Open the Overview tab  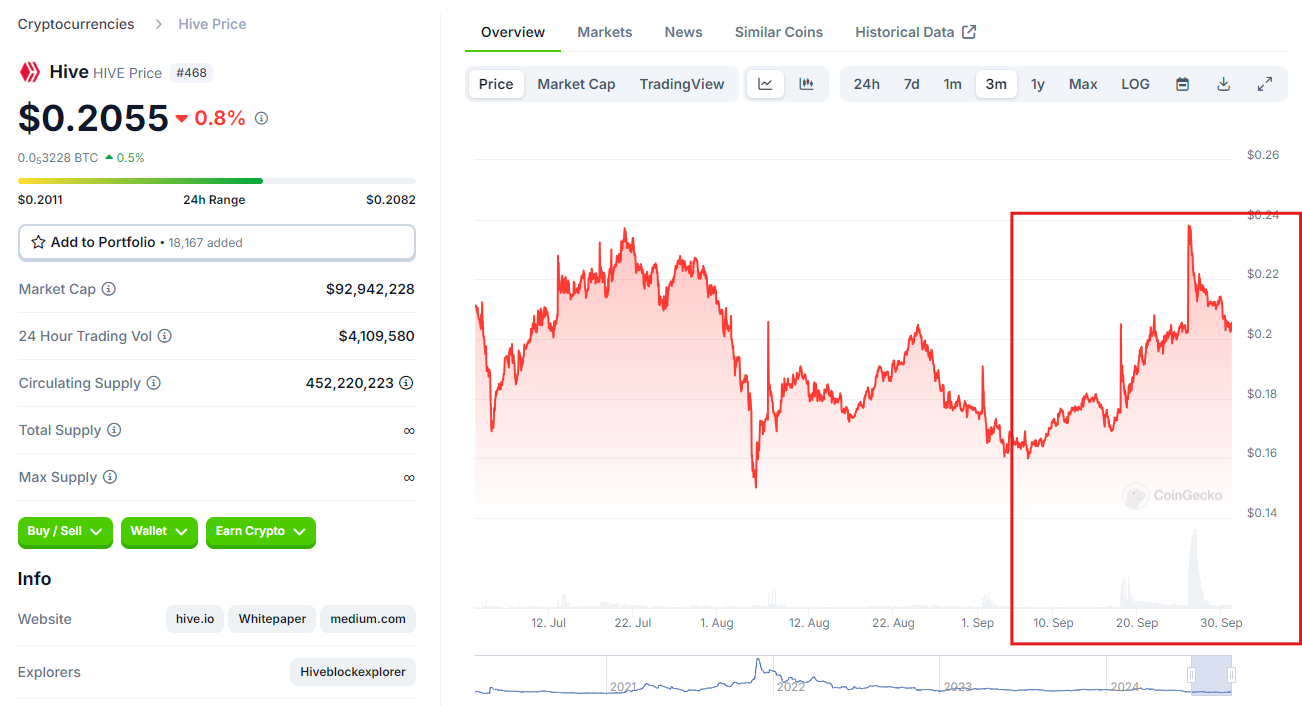coord(513,32)
